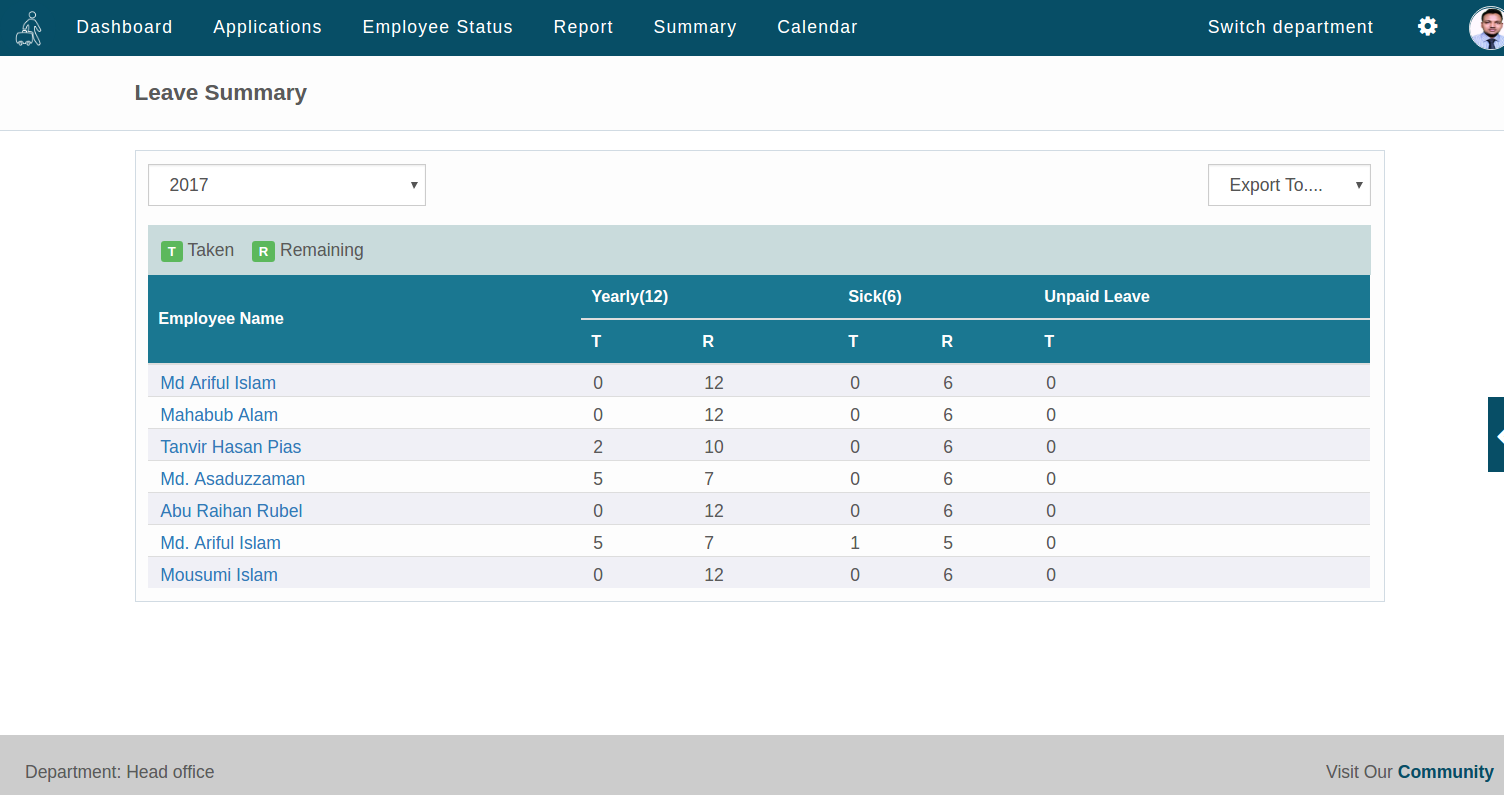Open the Applications menu item
This screenshot has height=795, width=1504.
coord(267,27)
